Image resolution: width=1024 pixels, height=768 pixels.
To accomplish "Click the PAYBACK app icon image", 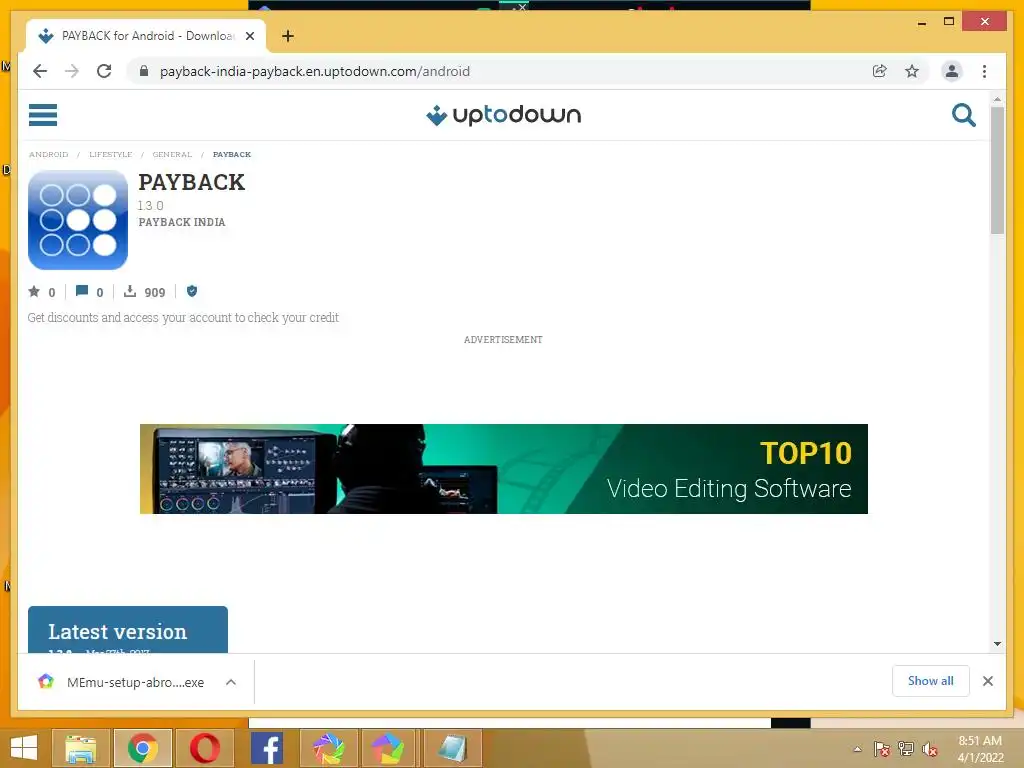I will 78,220.
